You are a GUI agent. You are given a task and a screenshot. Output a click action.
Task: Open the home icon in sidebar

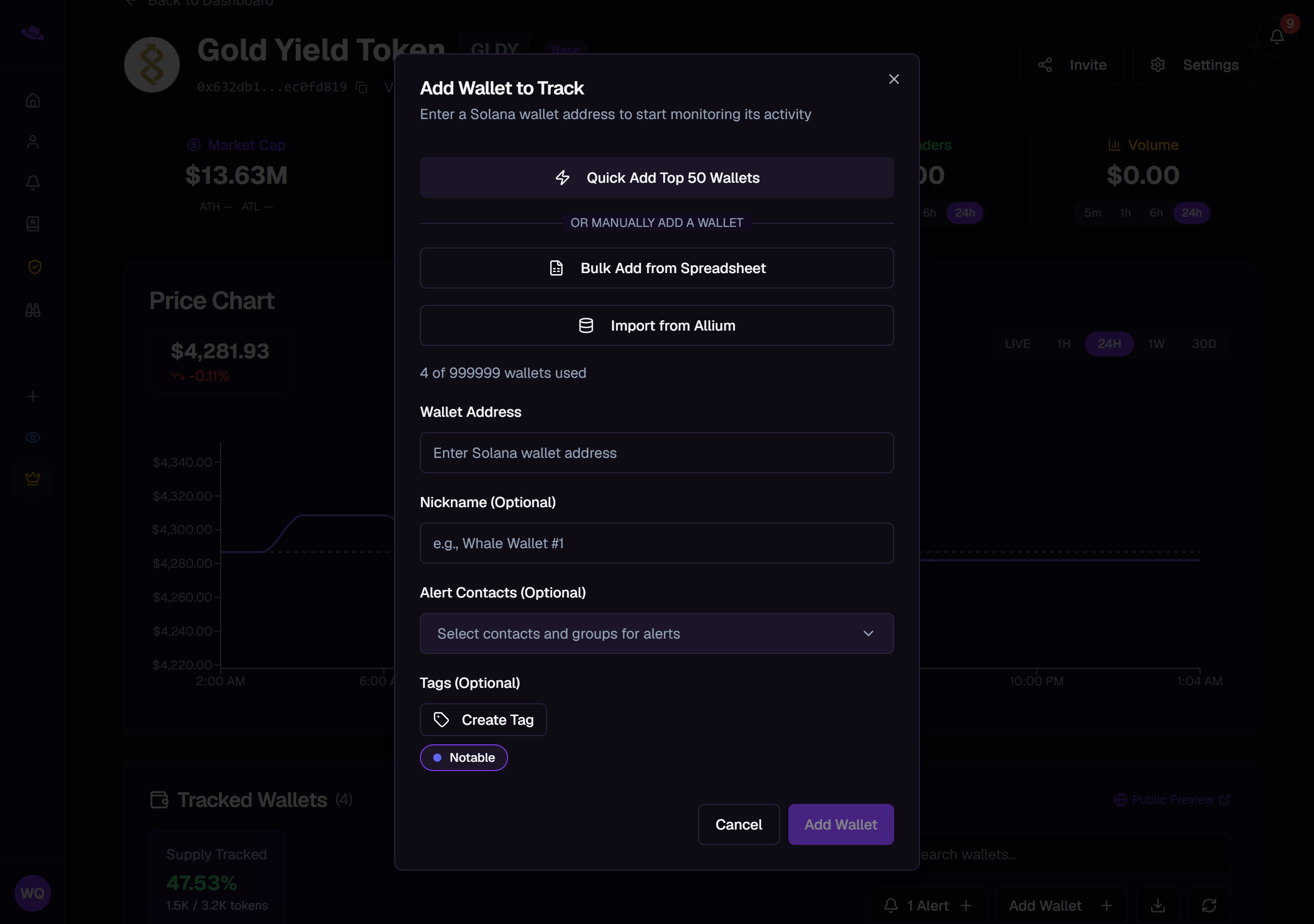tap(33, 101)
